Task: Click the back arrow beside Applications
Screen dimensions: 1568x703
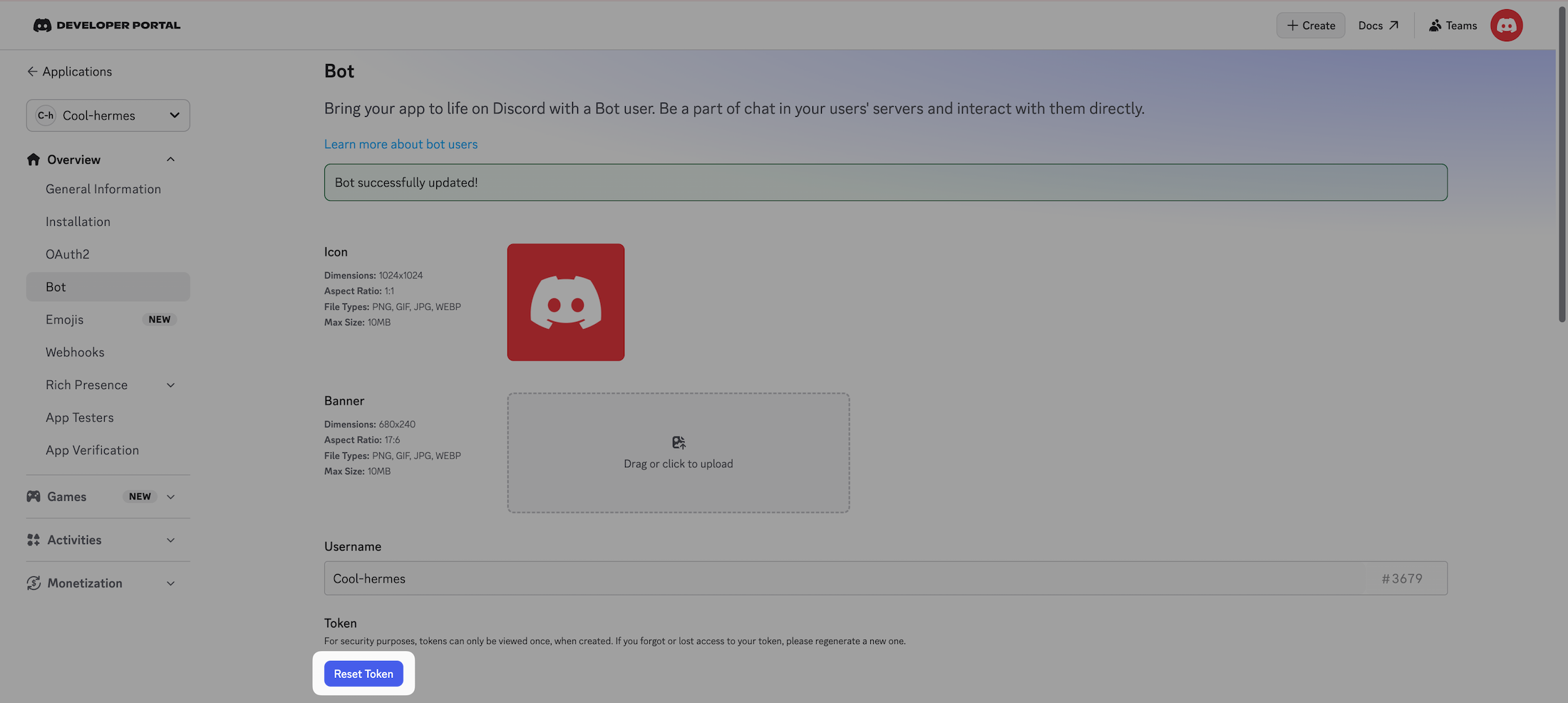Action: 32,71
